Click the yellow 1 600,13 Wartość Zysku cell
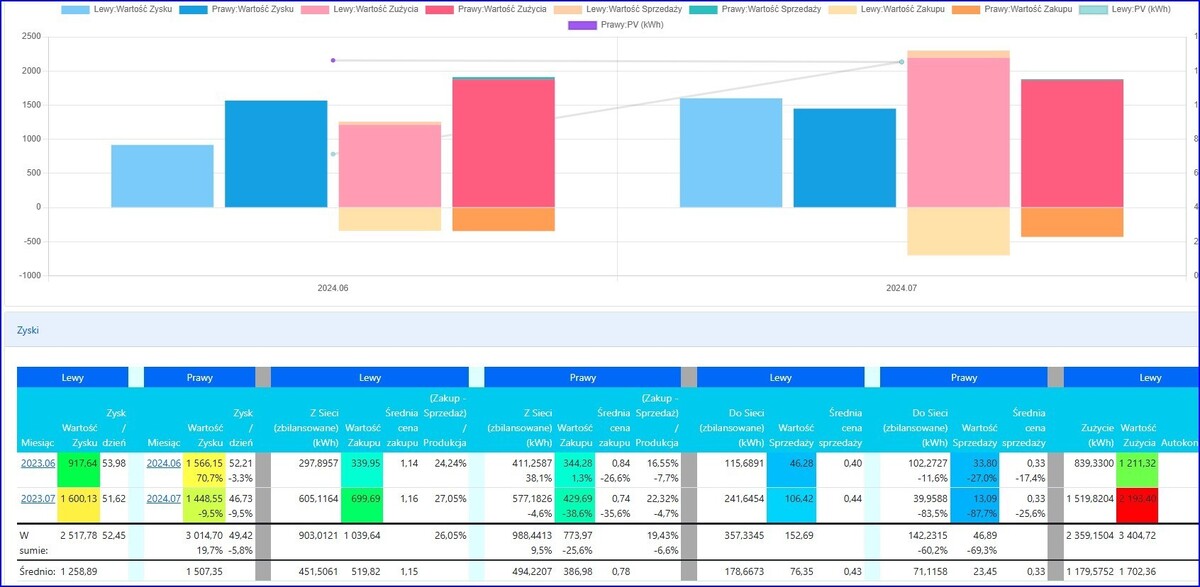The image size is (1200, 587). [x=77, y=498]
